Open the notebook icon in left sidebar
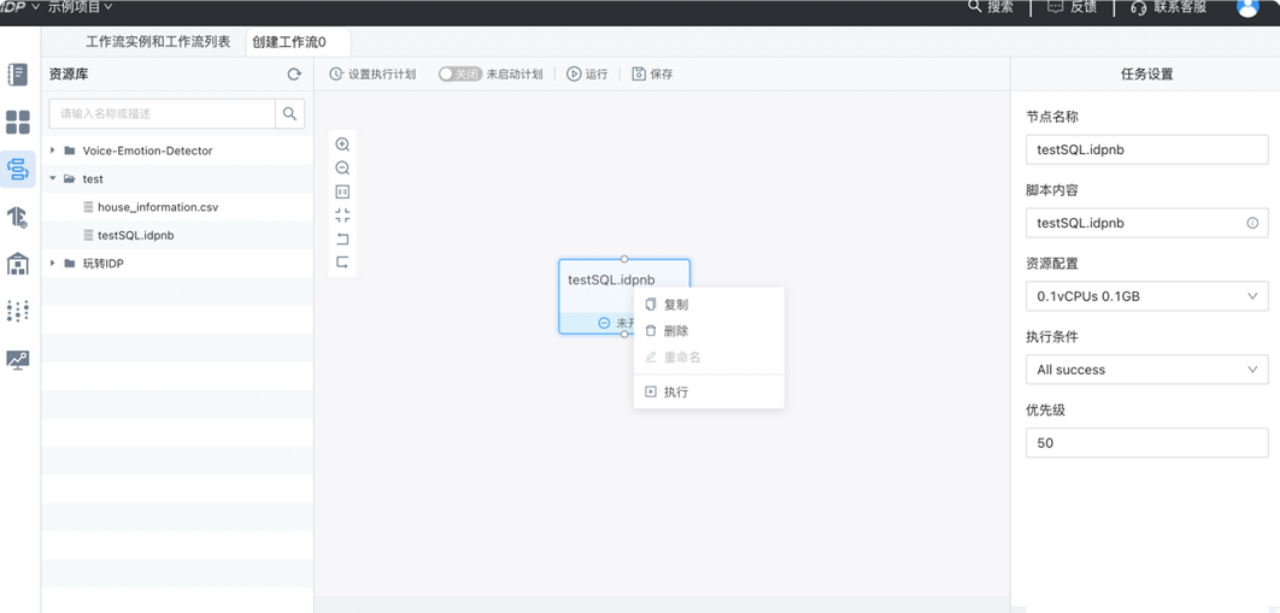 coord(18,74)
